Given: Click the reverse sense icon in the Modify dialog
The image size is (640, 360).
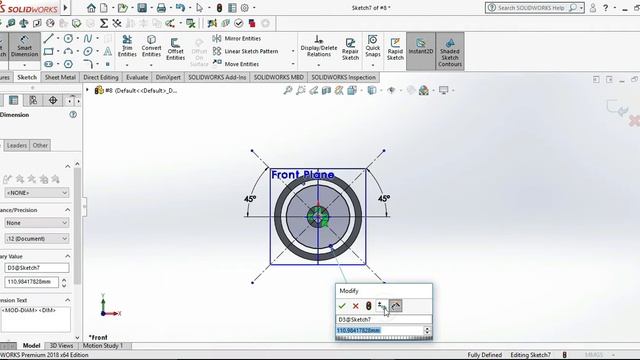Looking at the screenshot, I should (382, 306).
